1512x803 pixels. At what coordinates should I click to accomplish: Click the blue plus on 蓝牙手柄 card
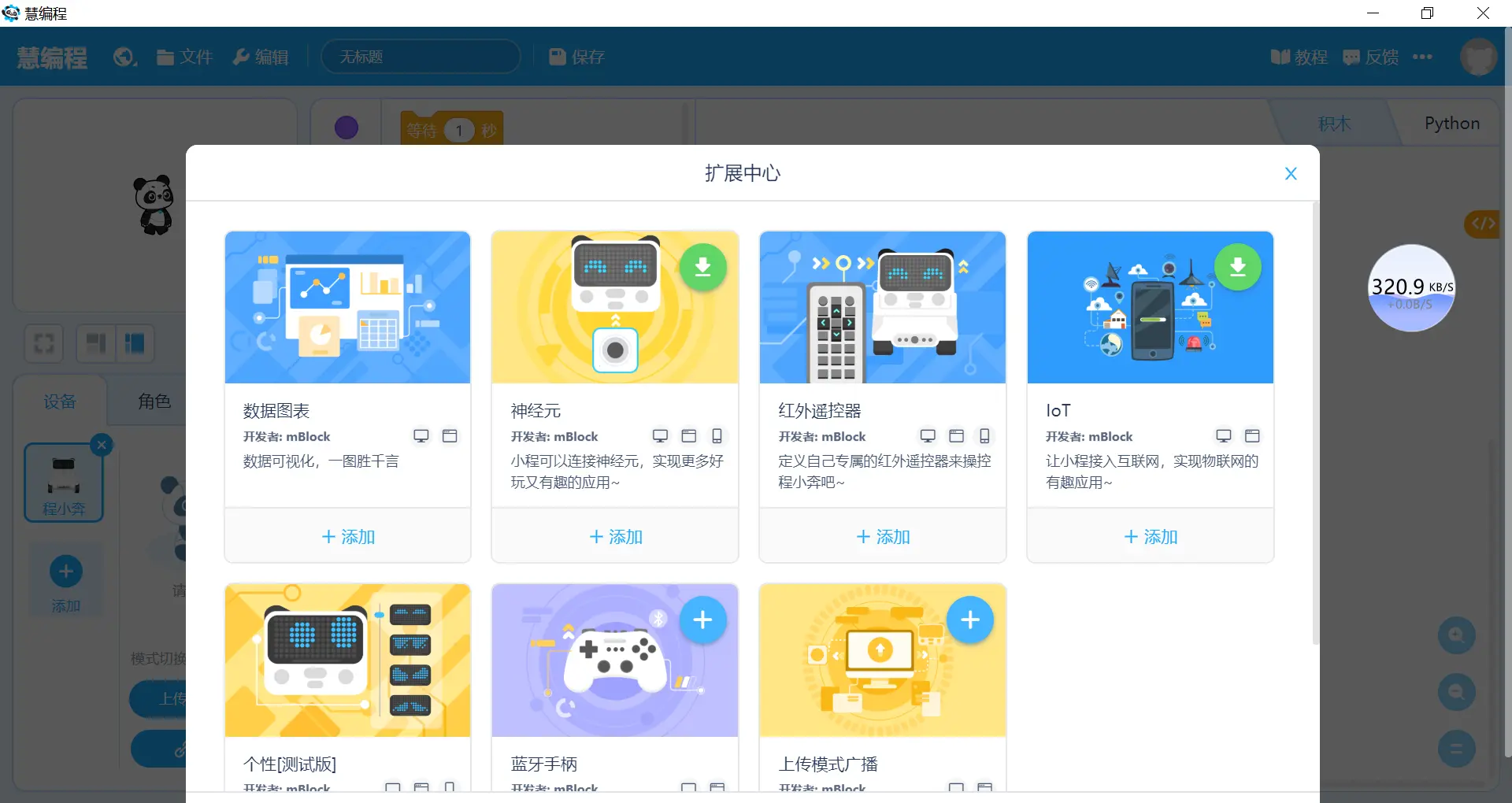(x=702, y=620)
